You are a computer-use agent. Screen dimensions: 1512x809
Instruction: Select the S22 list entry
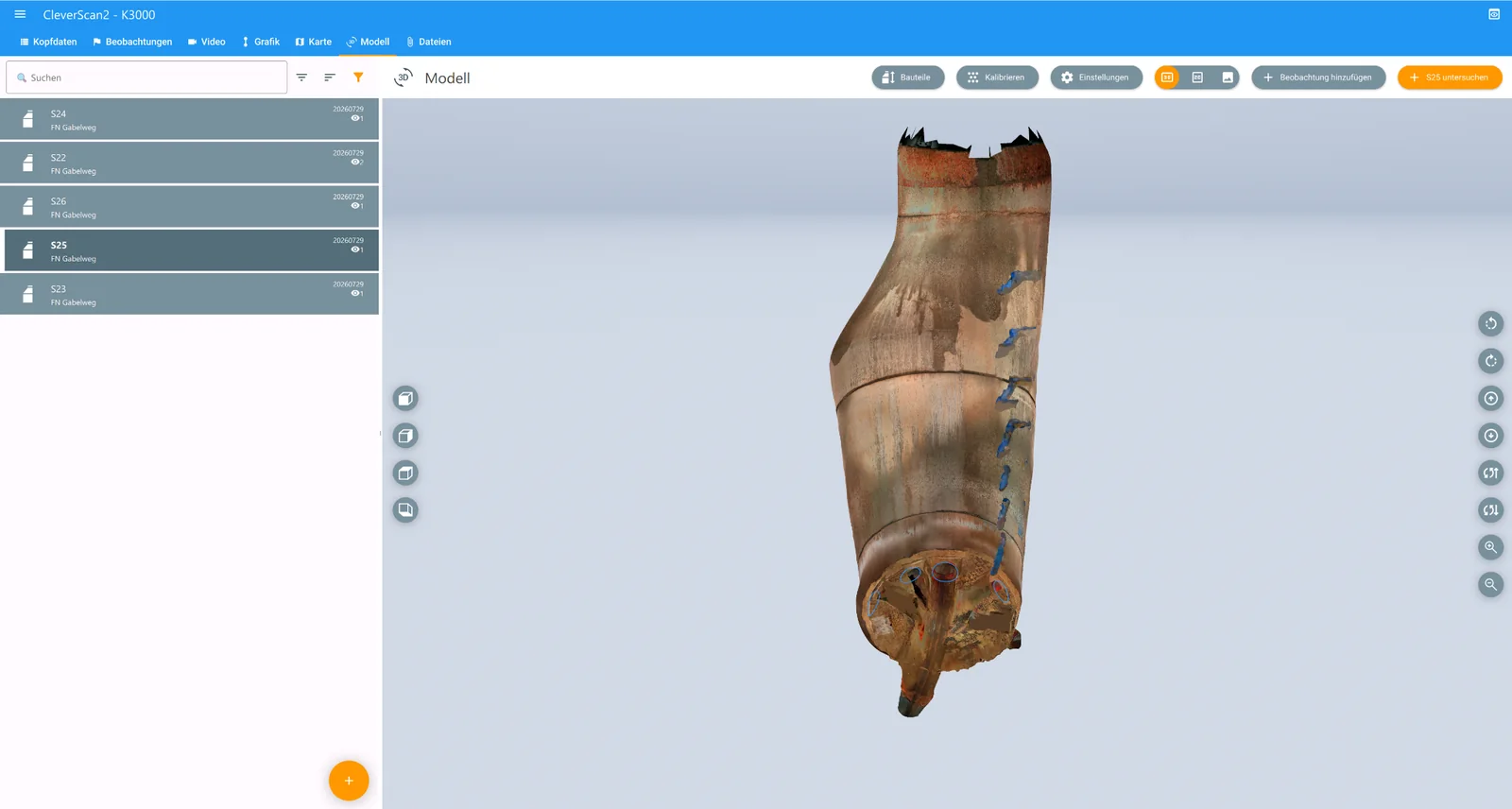click(189, 163)
